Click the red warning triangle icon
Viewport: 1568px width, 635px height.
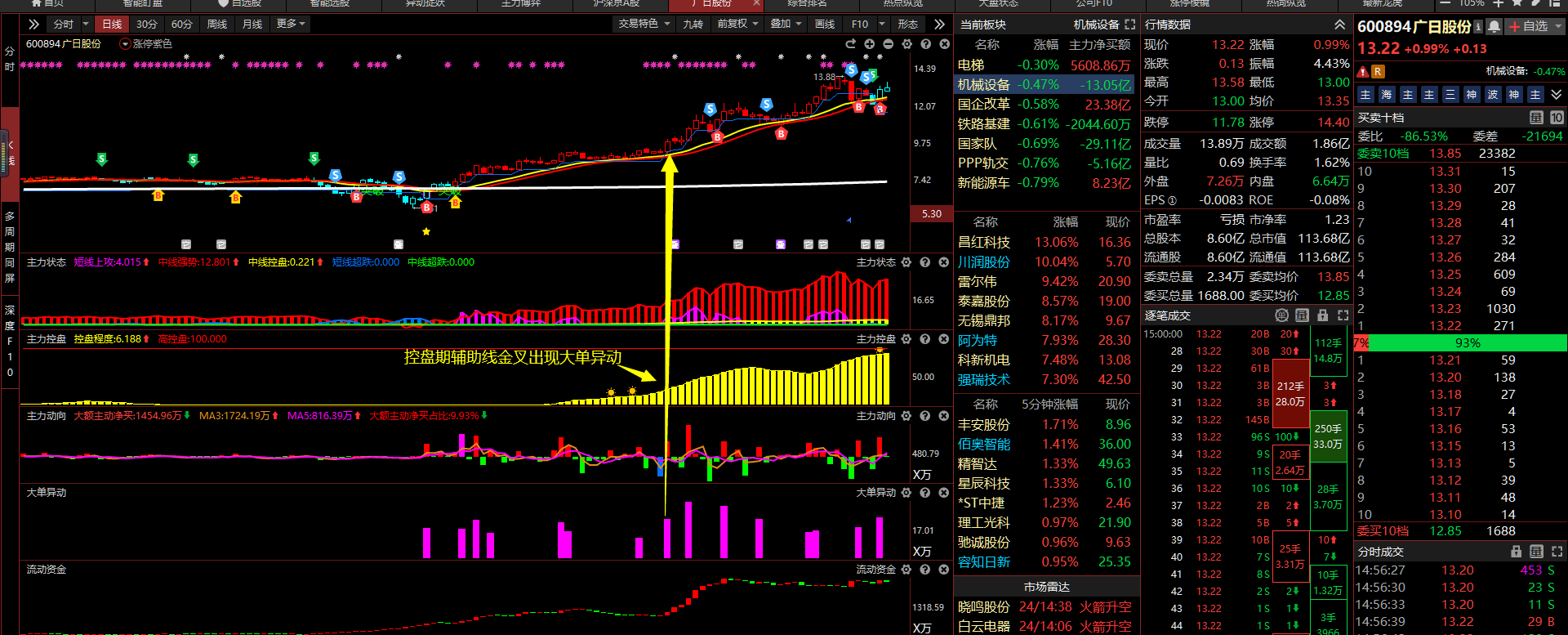pos(1364,71)
